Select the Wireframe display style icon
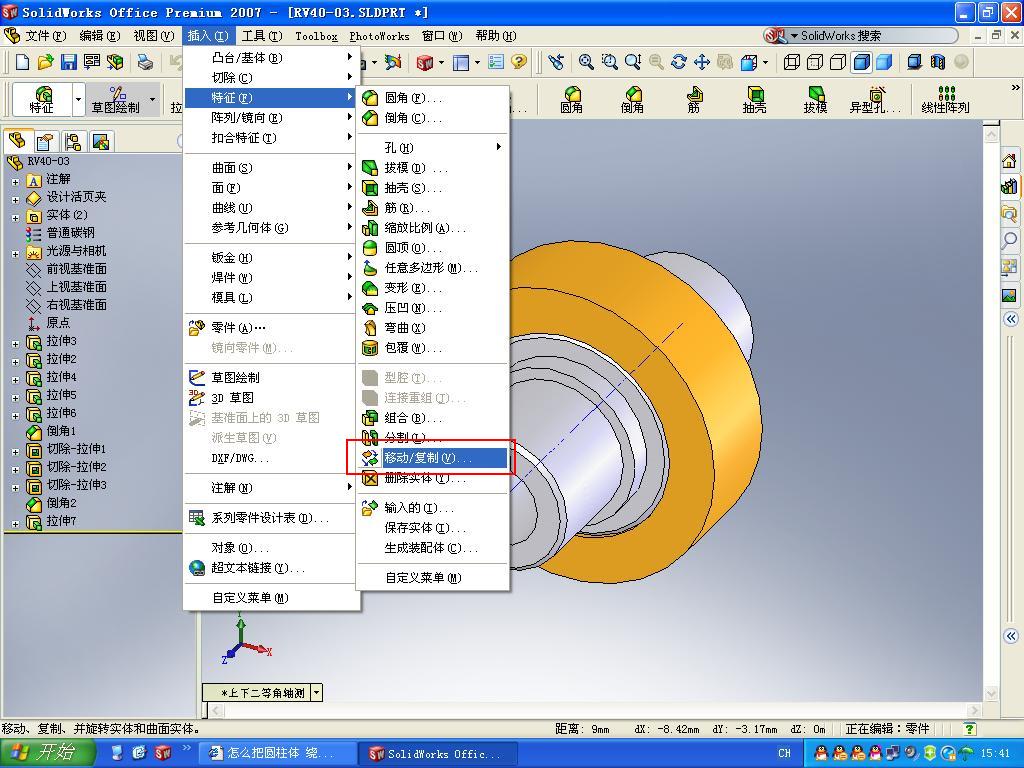1024x768 pixels. [792, 62]
